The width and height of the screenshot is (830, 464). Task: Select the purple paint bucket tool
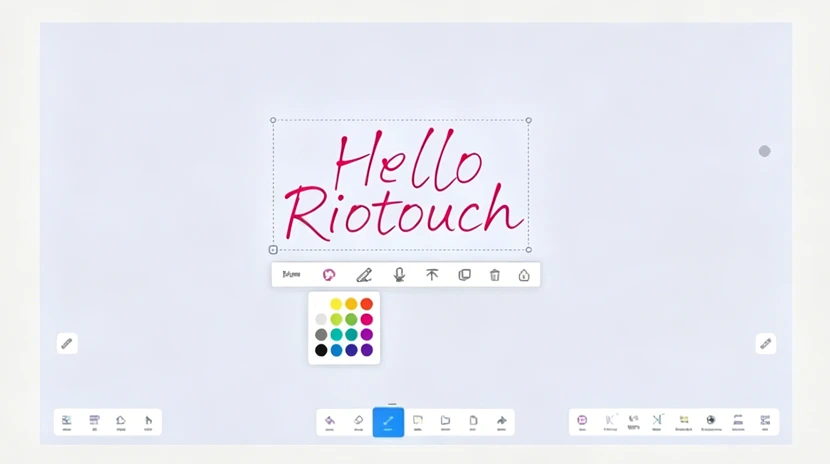pos(329,422)
